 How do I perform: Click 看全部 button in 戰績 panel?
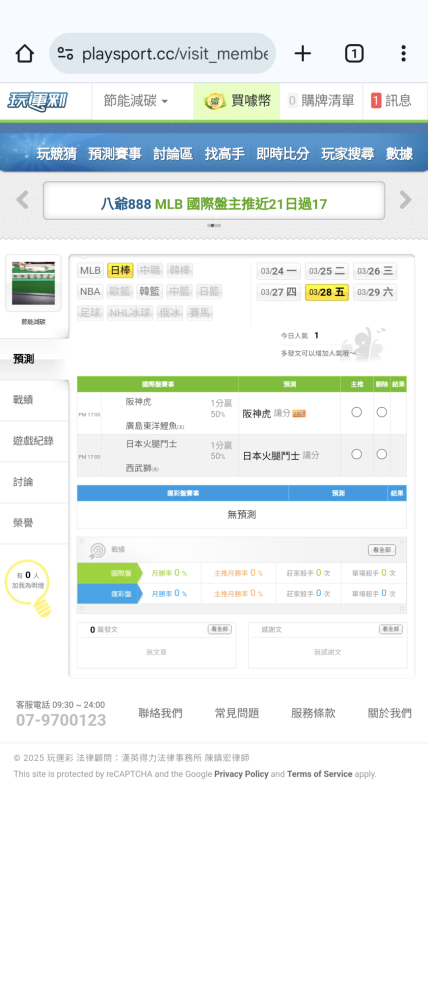tap(381, 550)
